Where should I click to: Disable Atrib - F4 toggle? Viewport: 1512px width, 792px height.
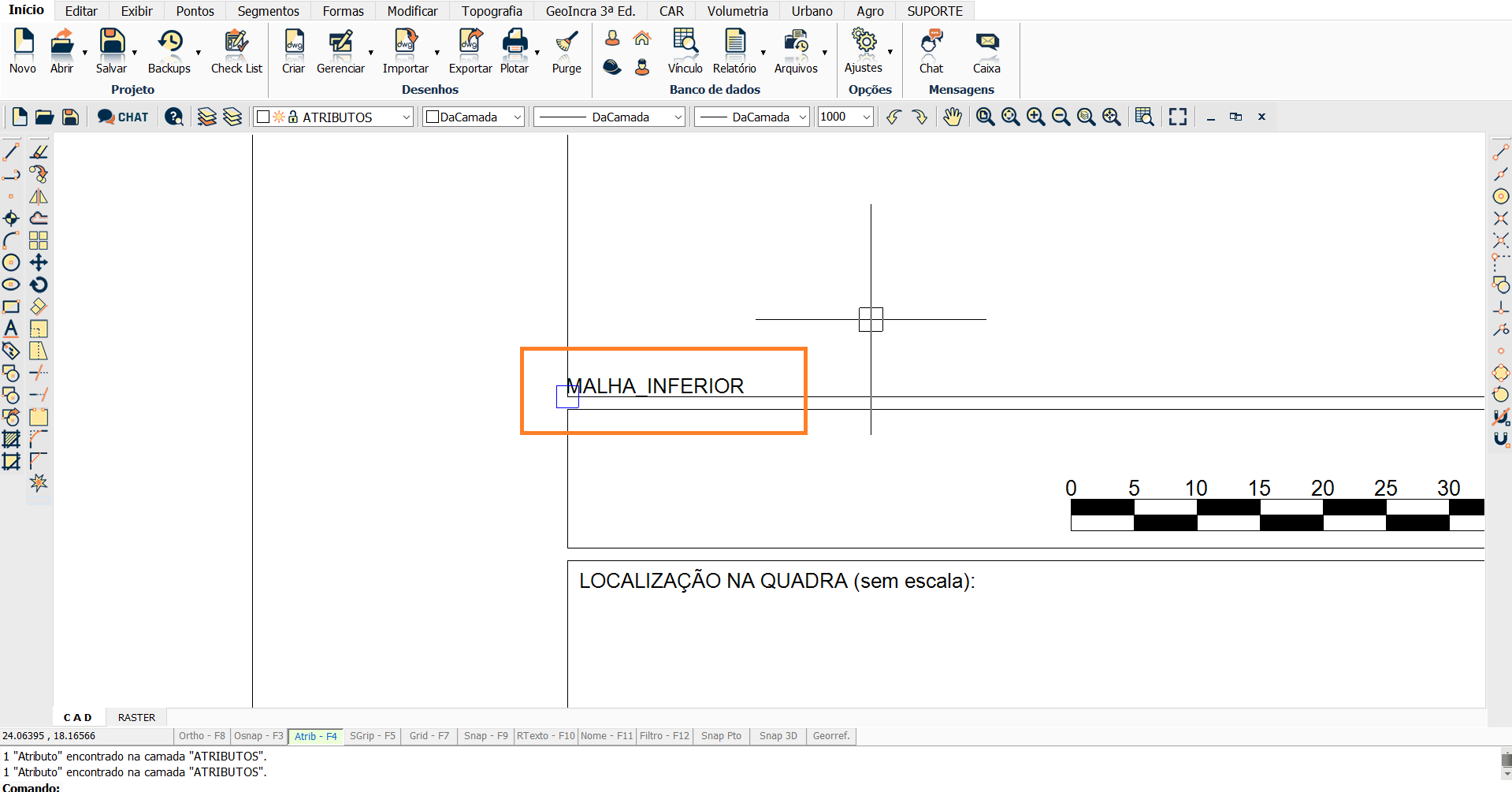pyautogui.click(x=315, y=736)
